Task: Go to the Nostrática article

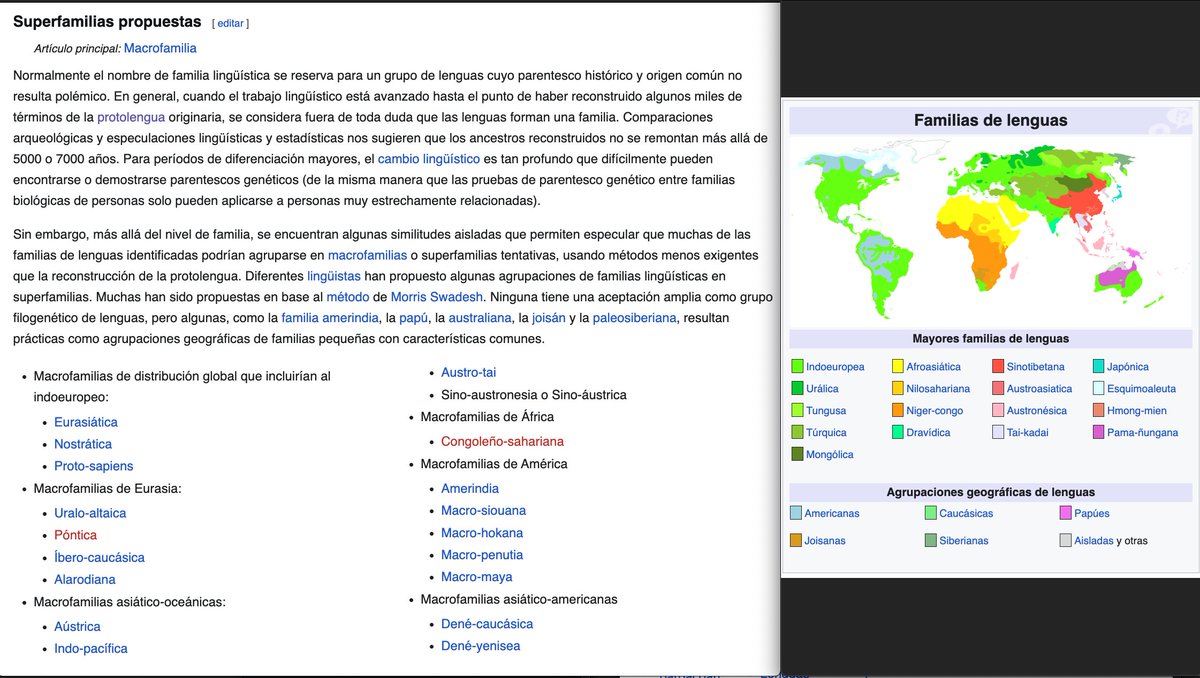Action: click(x=83, y=444)
